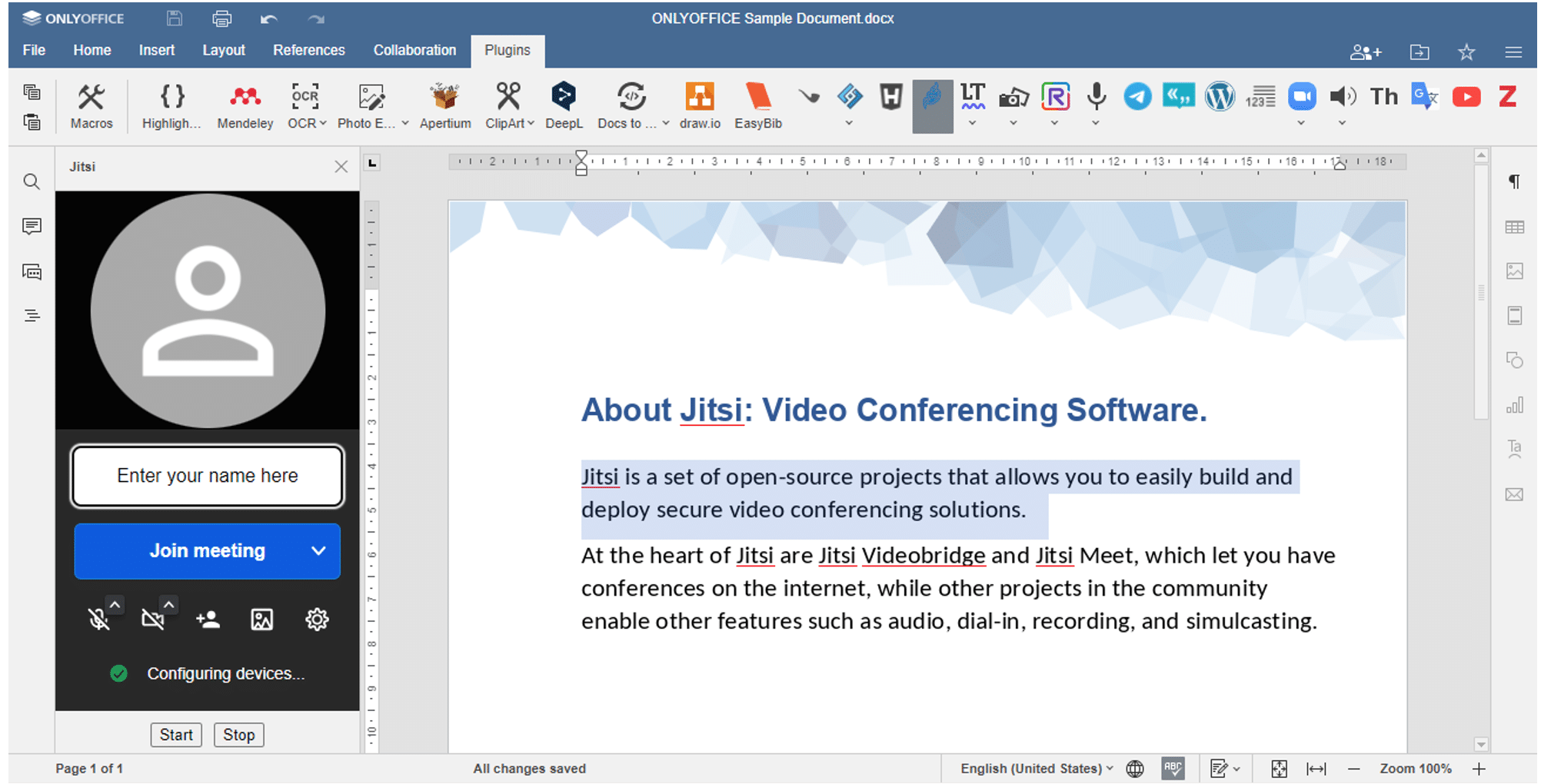Open Jitsi settings gear icon
The height and width of the screenshot is (784, 1541).
317,620
